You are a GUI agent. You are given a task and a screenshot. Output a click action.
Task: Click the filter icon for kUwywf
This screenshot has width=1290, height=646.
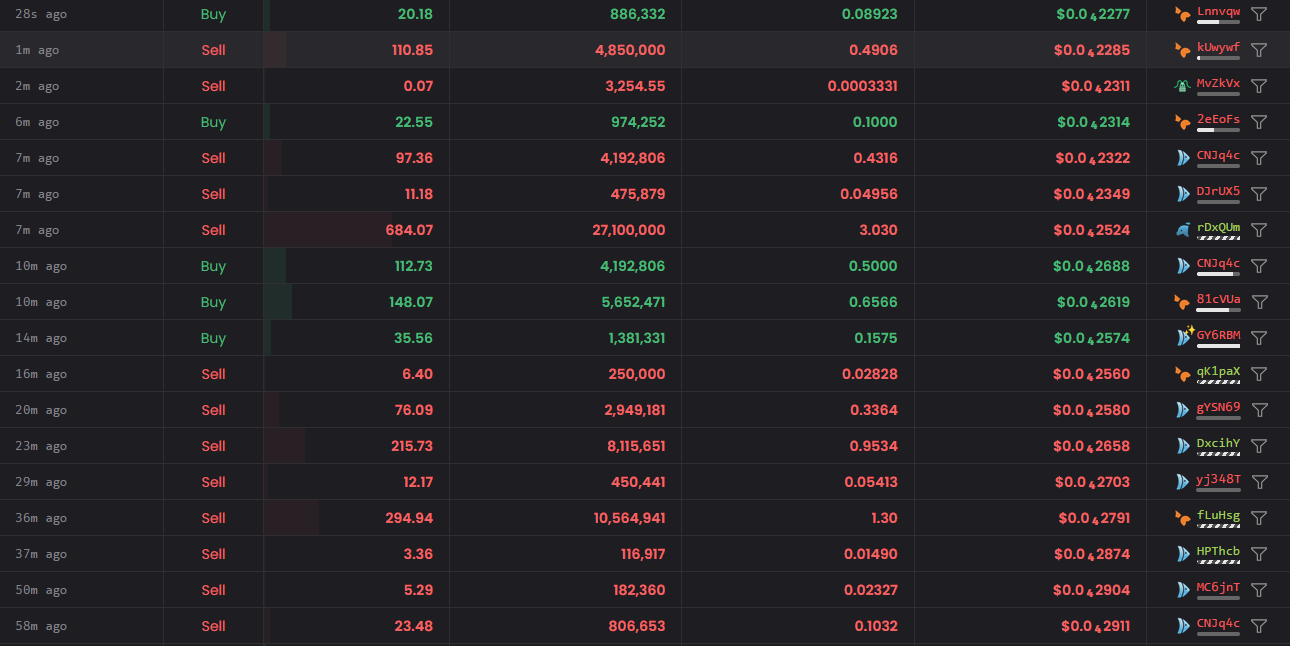pyautogui.click(x=1259, y=50)
